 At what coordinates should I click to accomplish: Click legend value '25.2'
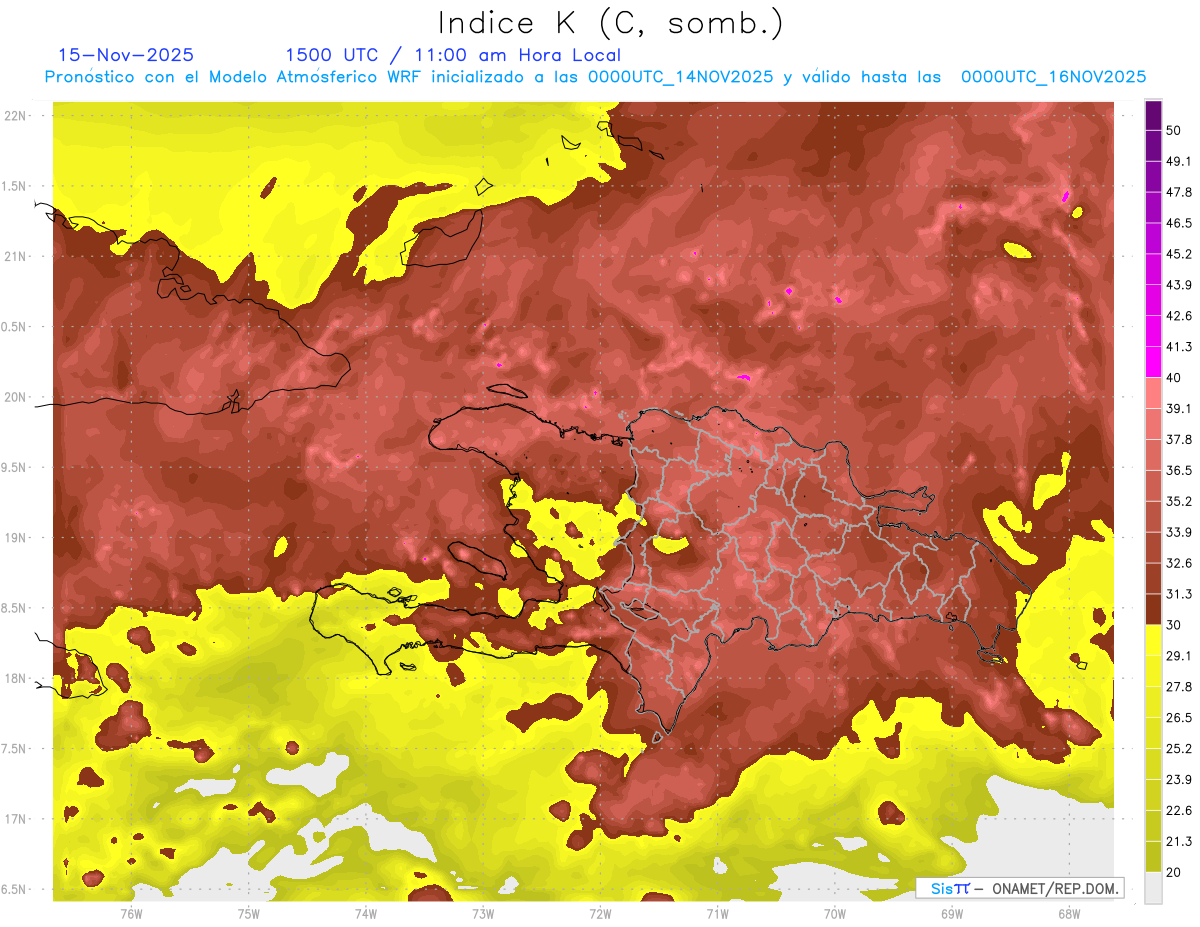[1179, 749]
